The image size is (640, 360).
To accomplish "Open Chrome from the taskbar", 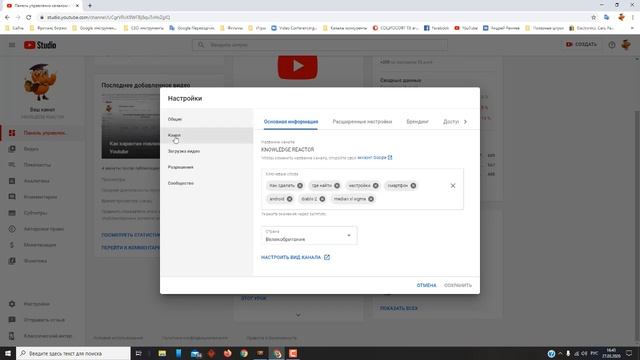I will tap(244, 353).
